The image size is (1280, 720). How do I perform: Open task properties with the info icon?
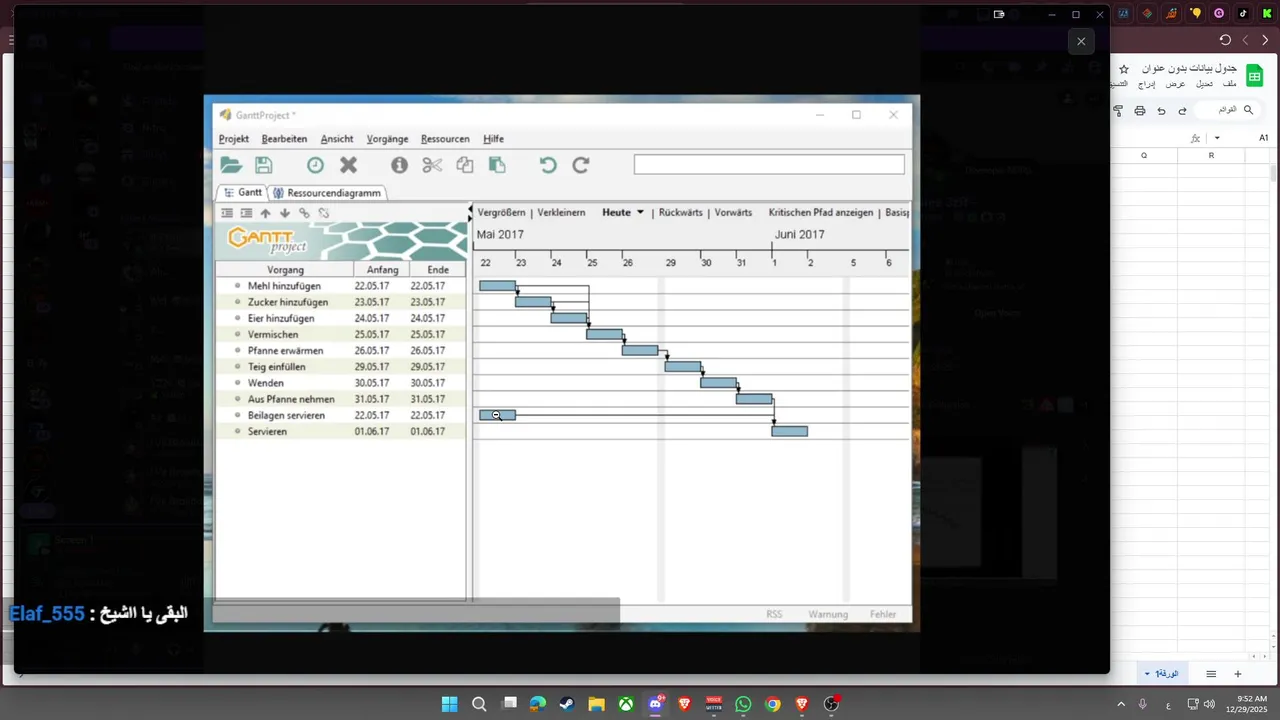click(x=399, y=165)
